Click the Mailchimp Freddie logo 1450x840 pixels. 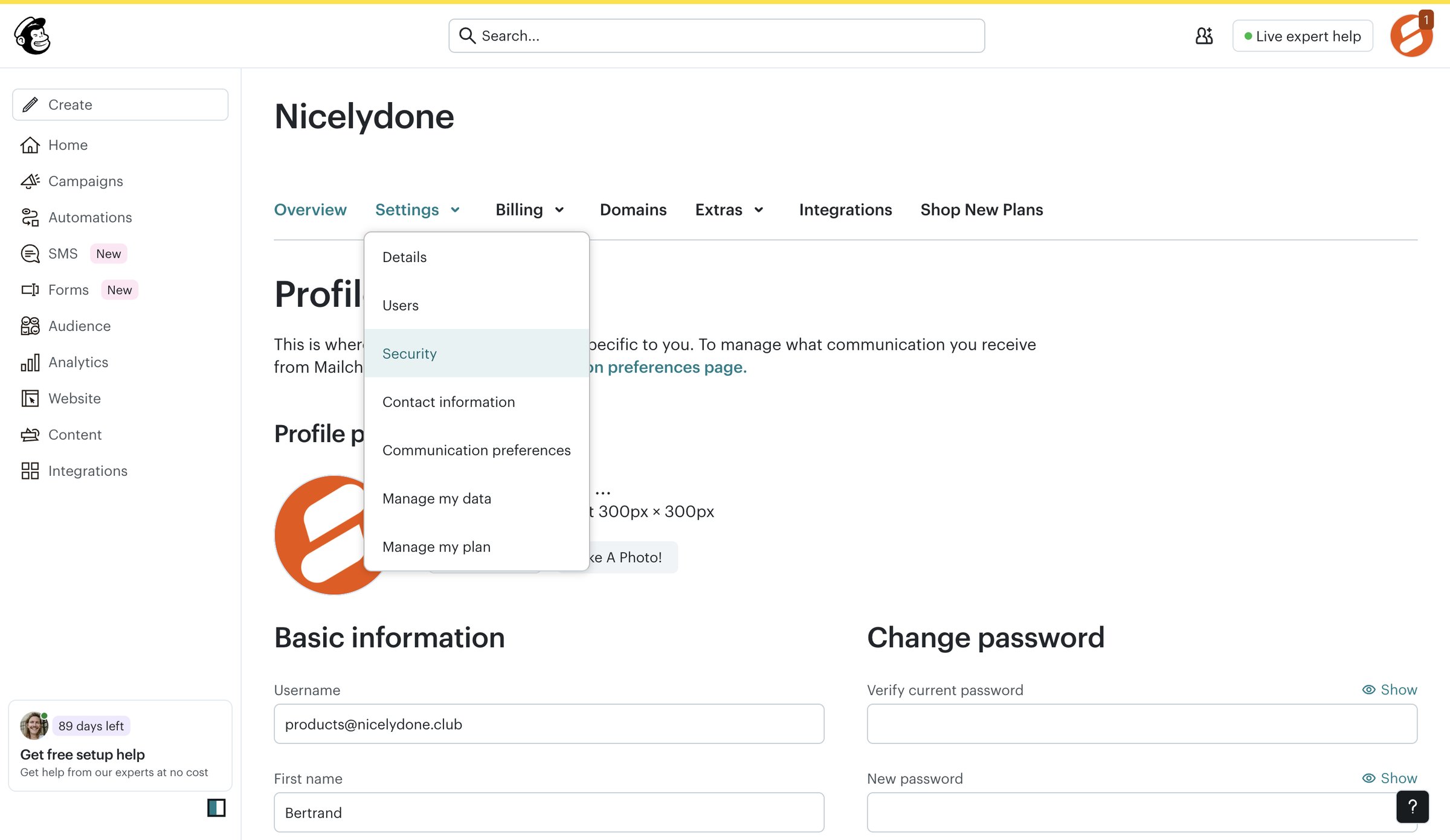point(33,36)
